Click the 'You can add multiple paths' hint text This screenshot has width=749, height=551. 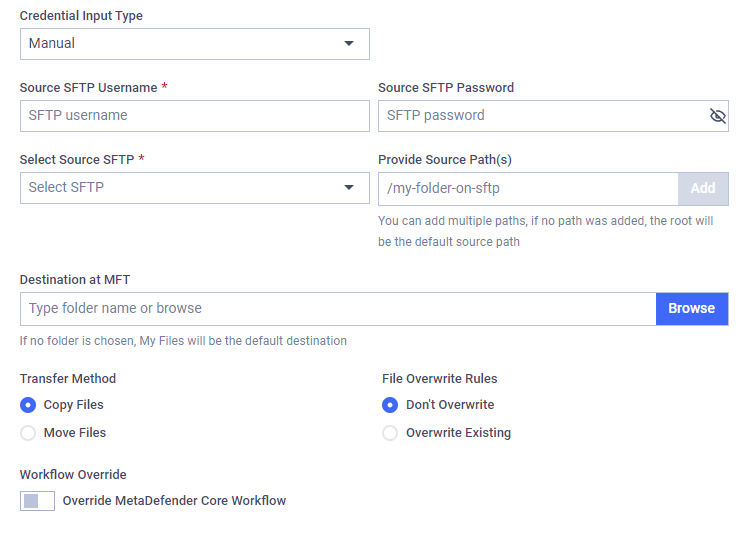point(546,231)
